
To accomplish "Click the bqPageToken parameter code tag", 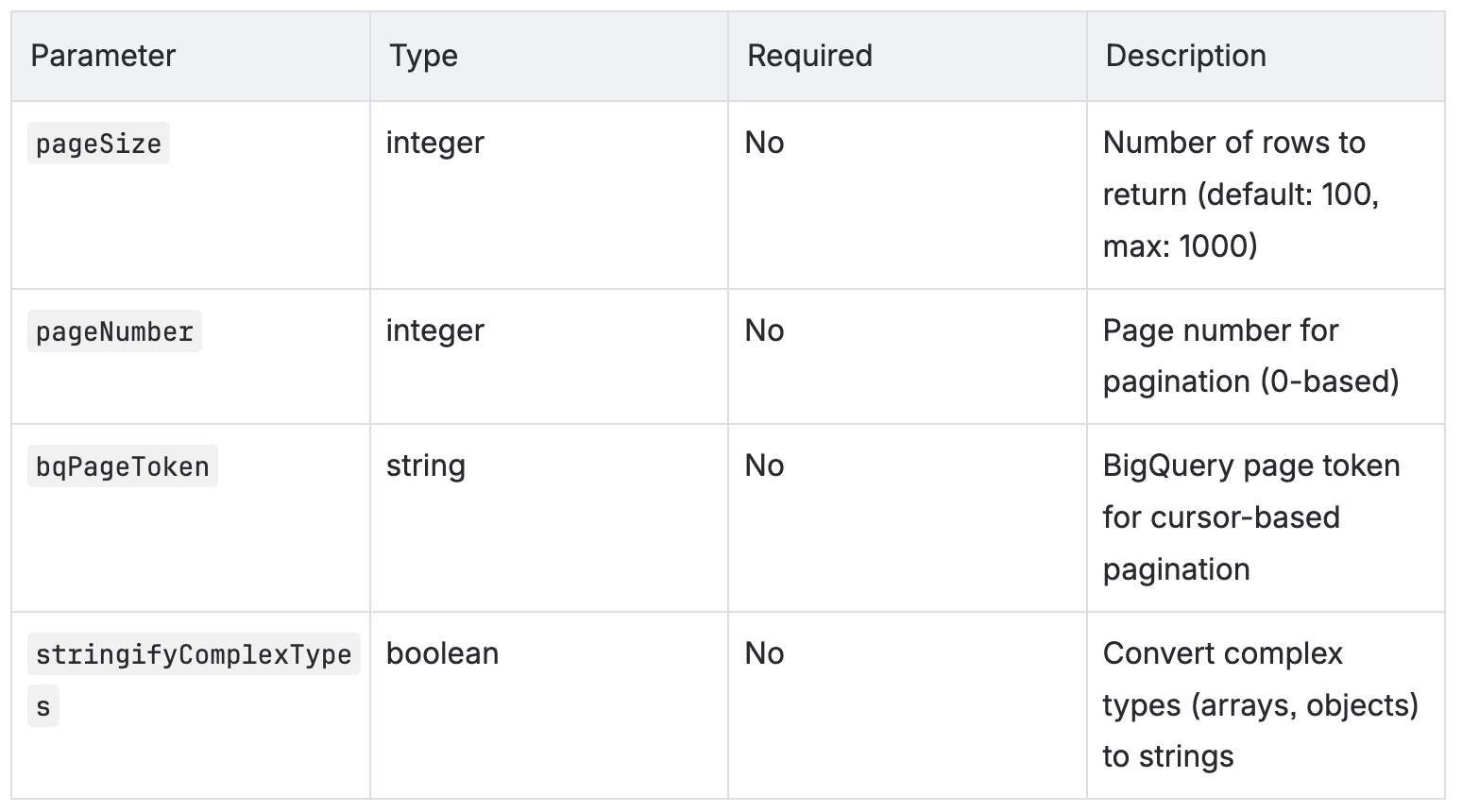I will pos(123,466).
